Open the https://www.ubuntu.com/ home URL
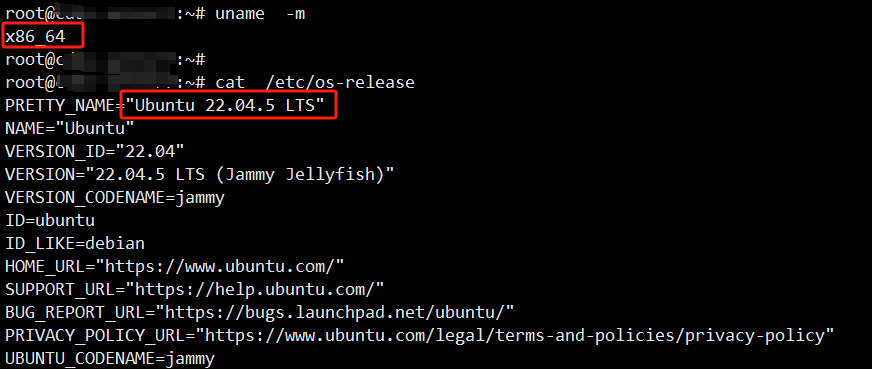Viewport: 872px width, 369px height. tap(220, 266)
